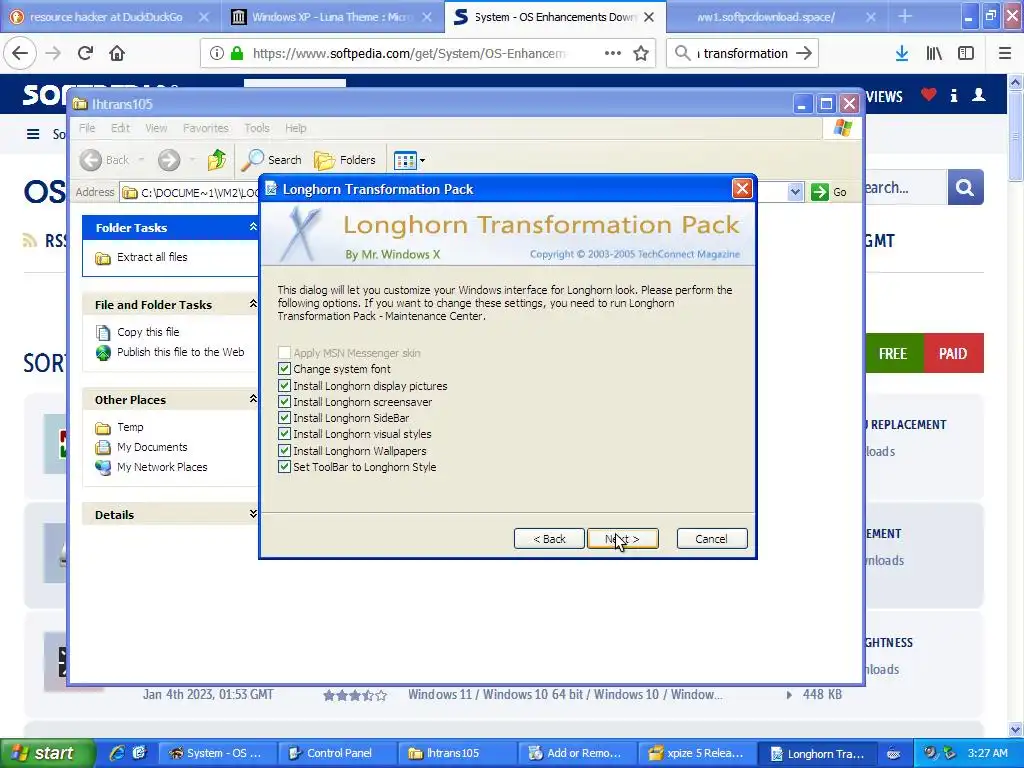Click the Softpedia blue search magnifier button
The image size is (1024, 768).
[x=965, y=187]
